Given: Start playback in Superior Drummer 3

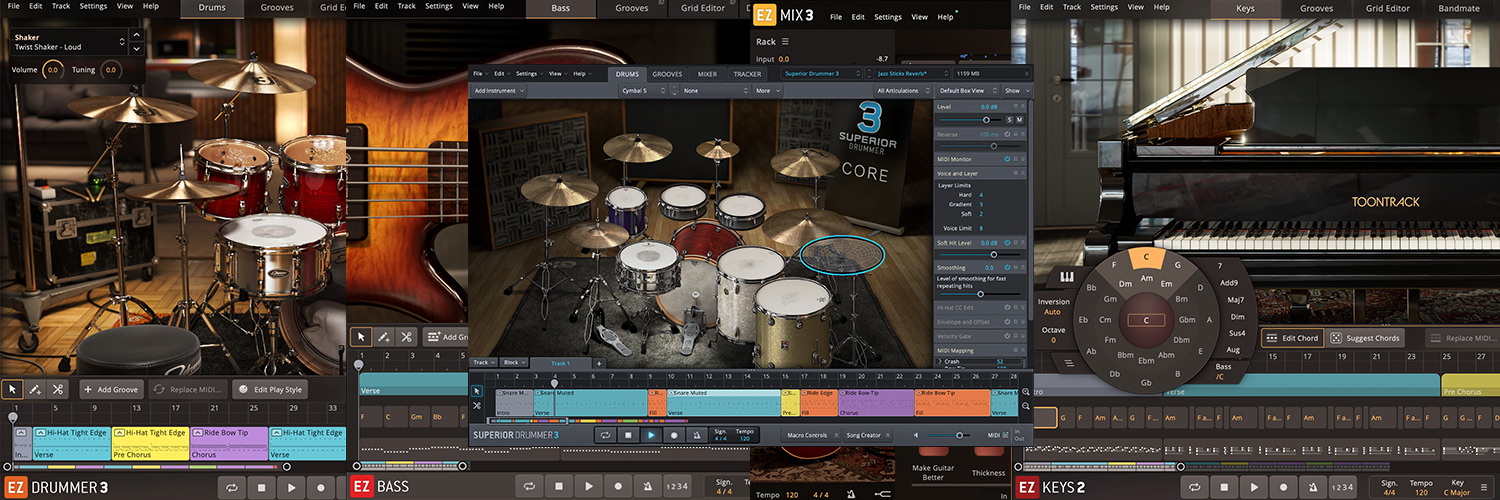Looking at the screenshot, I should tap(651, 435).
